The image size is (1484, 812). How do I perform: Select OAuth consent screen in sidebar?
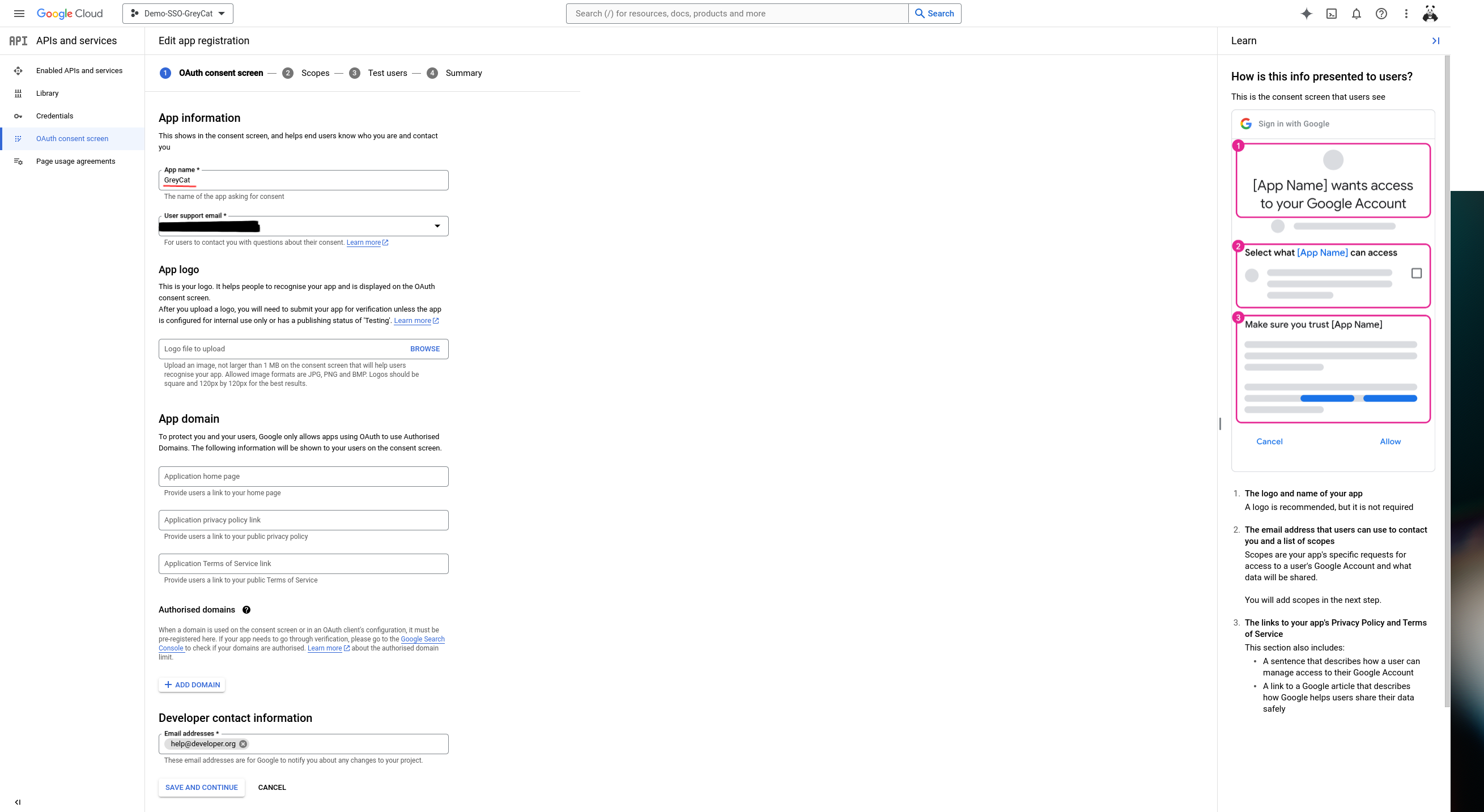click(x=73, y=138)
